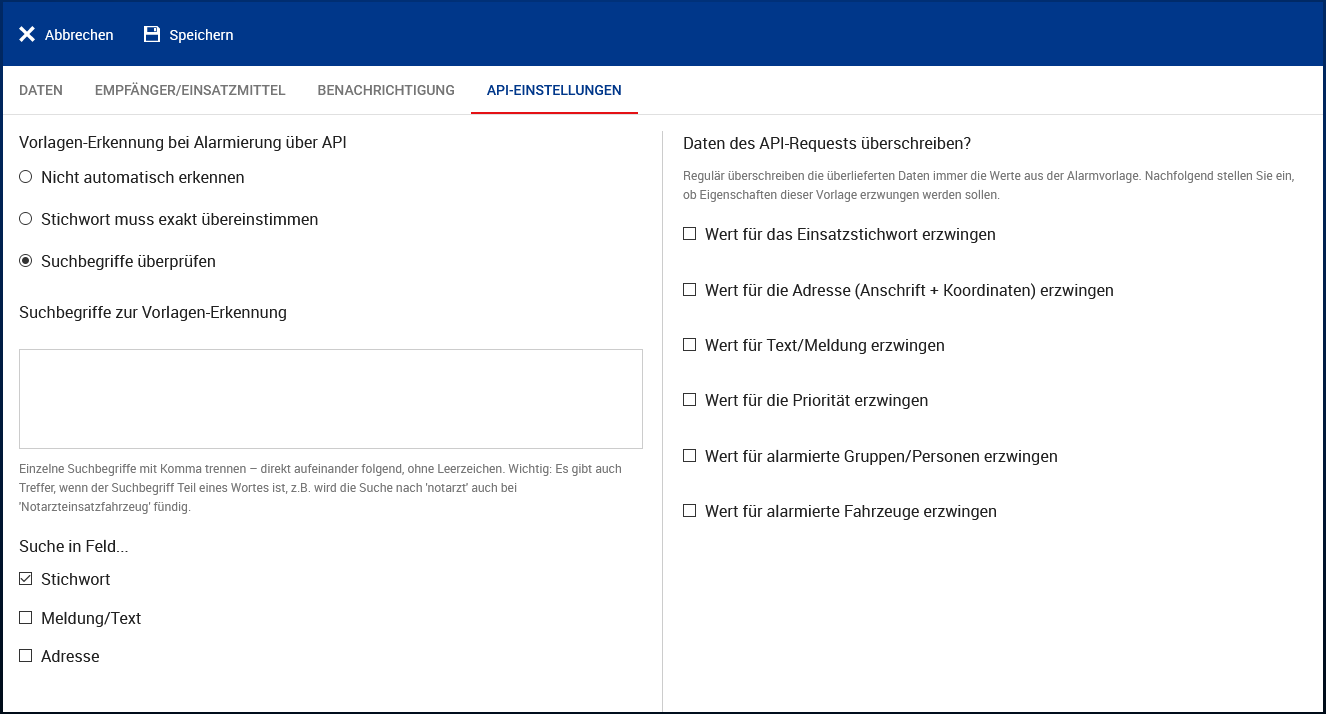Screen dimensions: 1326x714
Task: Check 'Wert für das Einsatzstichwort erzwingen'
Action: click(689, 234)
